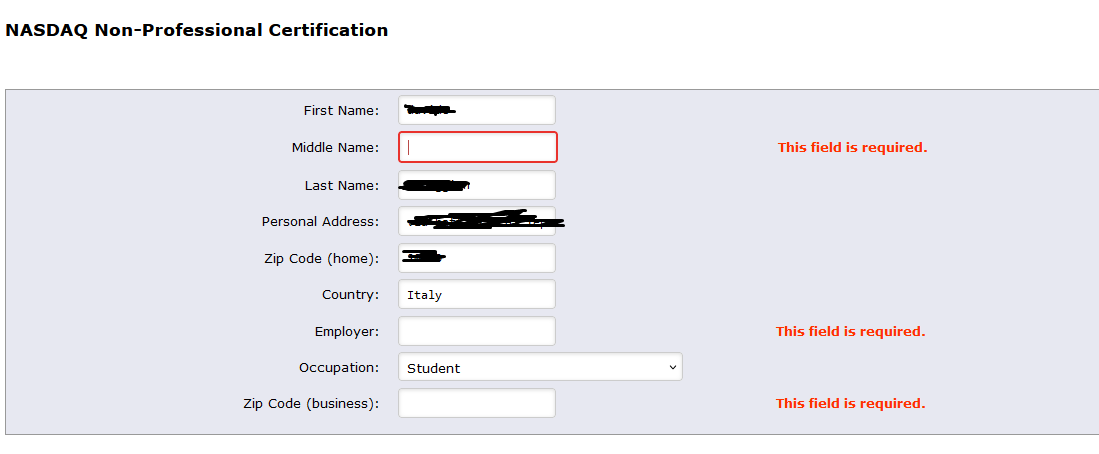Click the "Employer:" label
This screenshot has height=454, width=1099.
click(x=346, y=331)
